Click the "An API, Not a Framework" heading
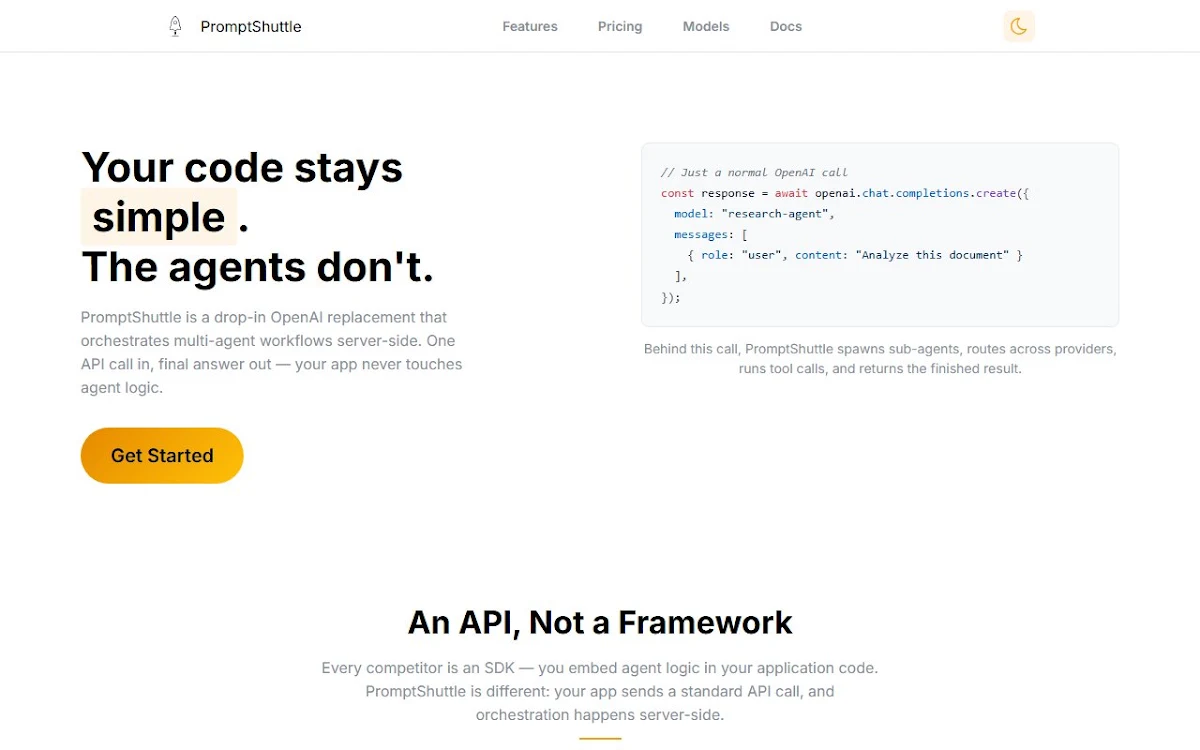Image resolution: width=1200 pixels, height=750 pixels. coord(600,622)
